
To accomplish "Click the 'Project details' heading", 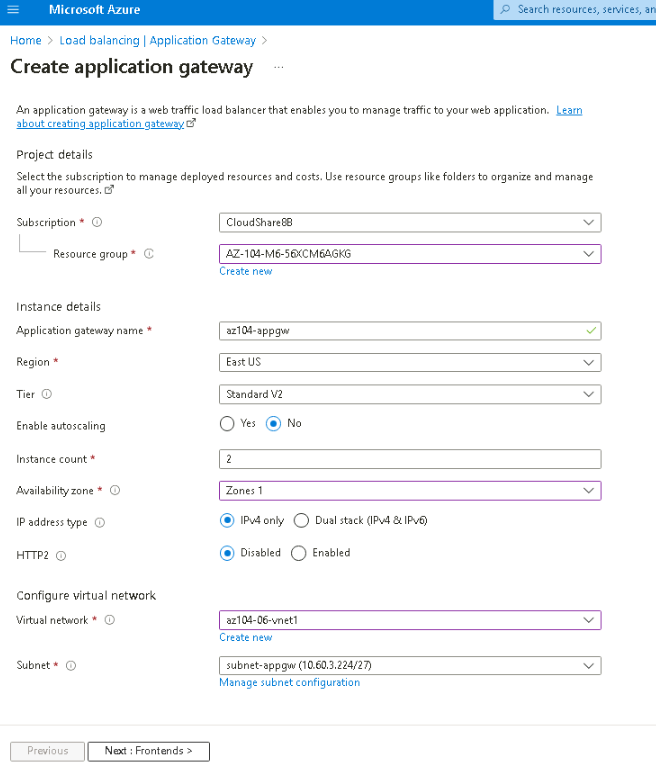I will pos(54,155).
